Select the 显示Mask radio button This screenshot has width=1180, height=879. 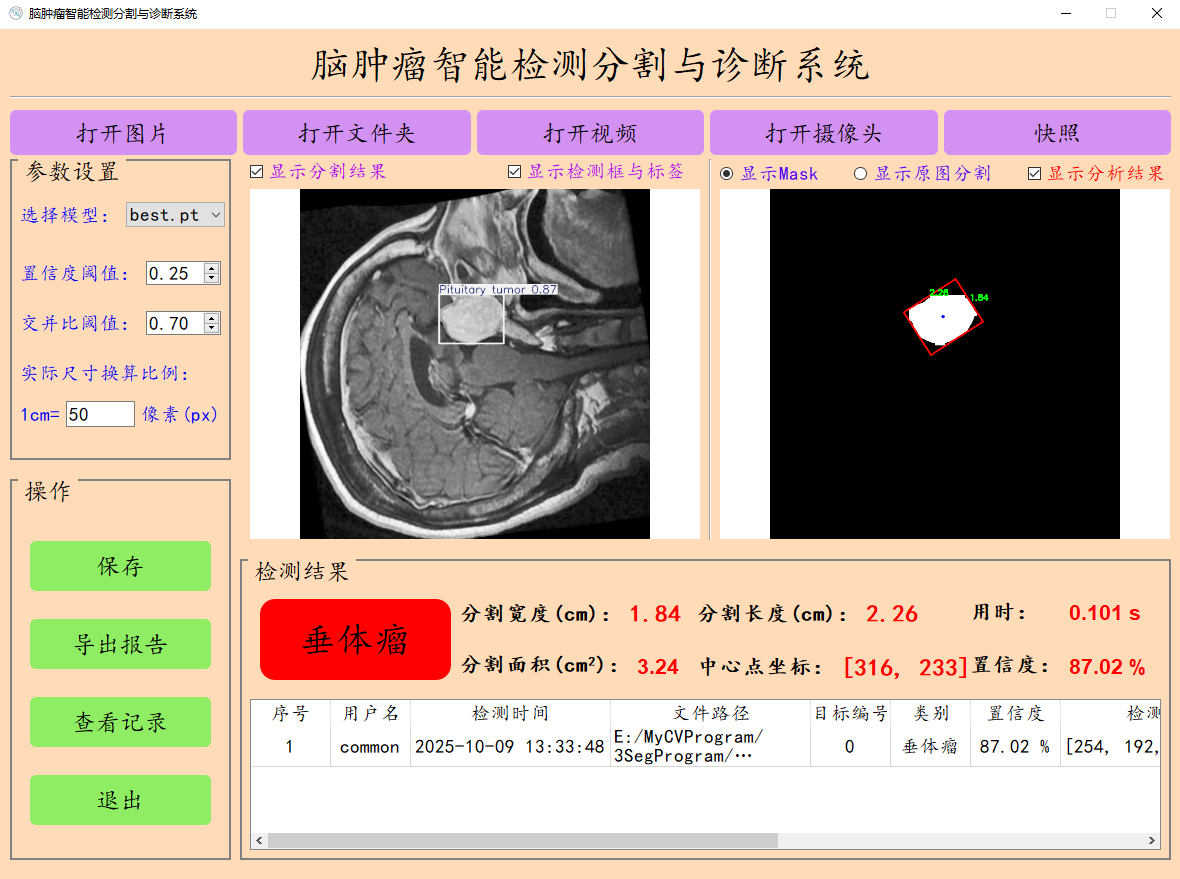pos(726,174)
